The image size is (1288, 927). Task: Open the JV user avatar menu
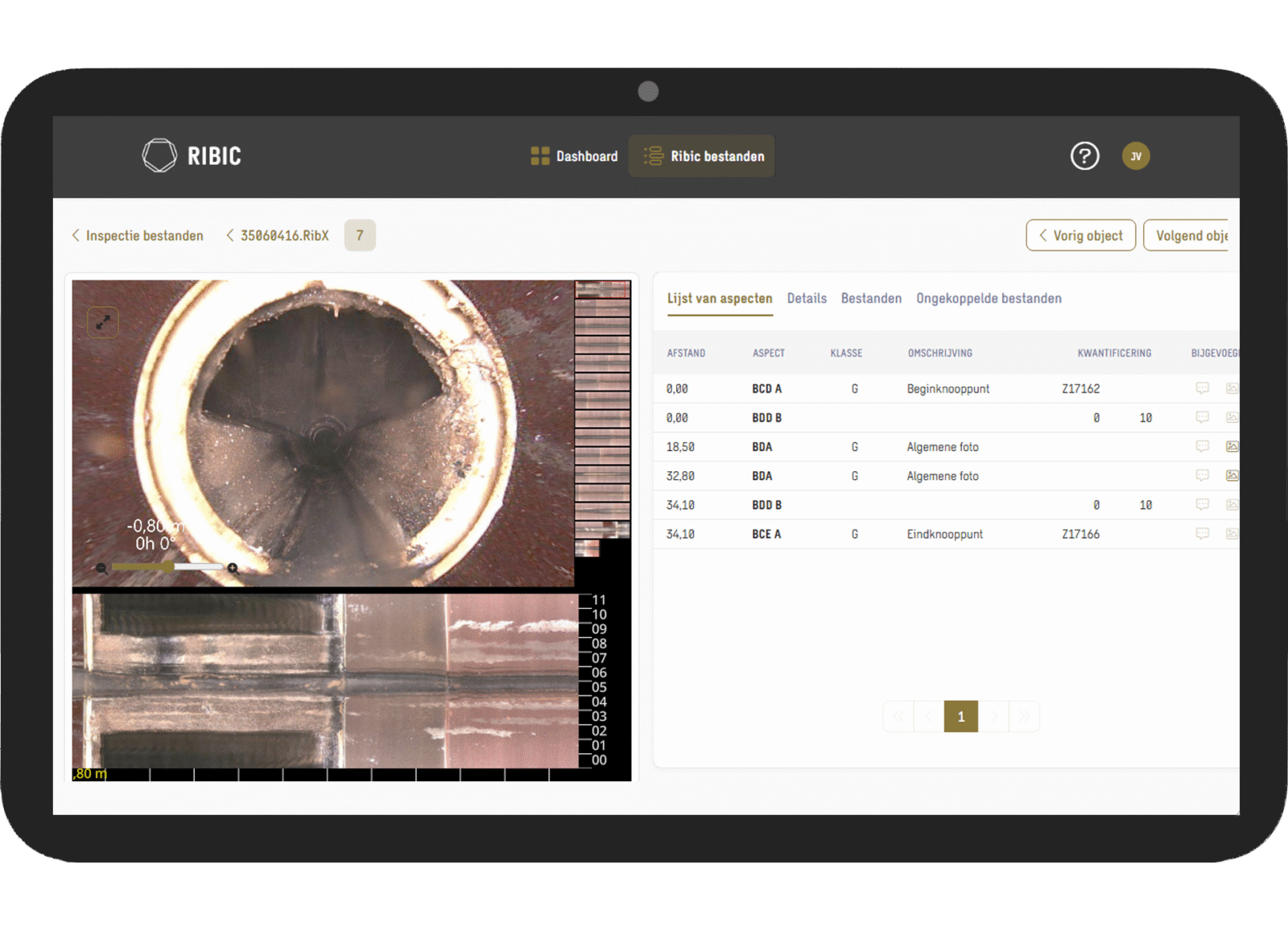click(1136, 156)
